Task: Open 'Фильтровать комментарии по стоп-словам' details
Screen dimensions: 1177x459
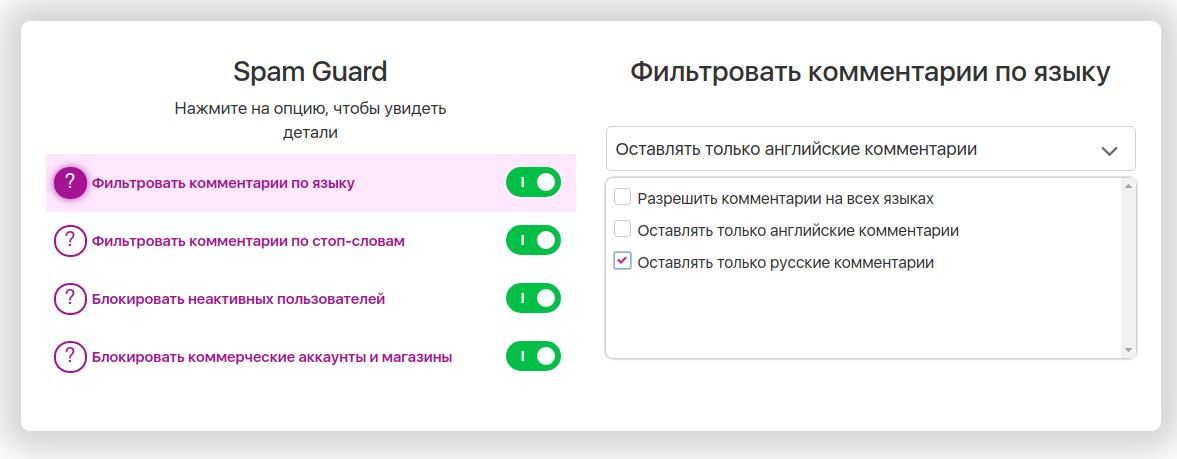Action: coord(248,241)
